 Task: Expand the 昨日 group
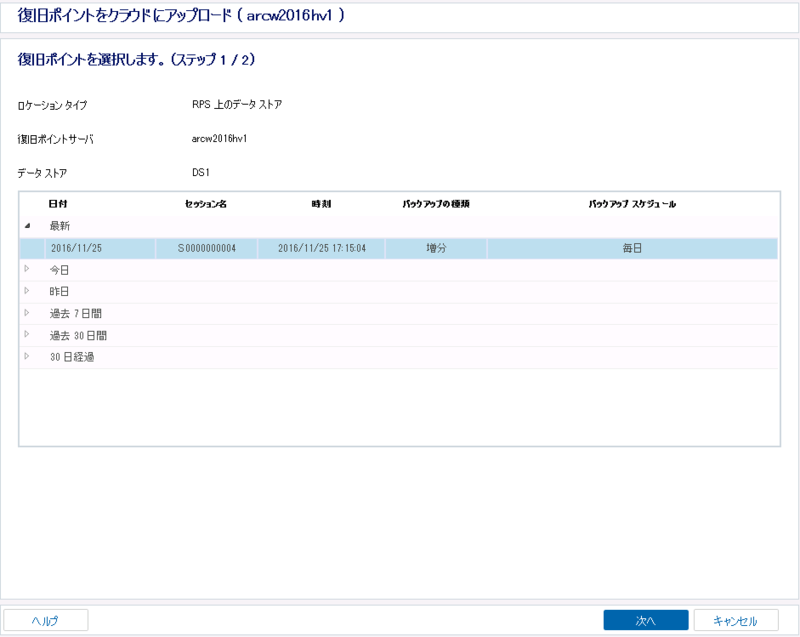[27, 291]
